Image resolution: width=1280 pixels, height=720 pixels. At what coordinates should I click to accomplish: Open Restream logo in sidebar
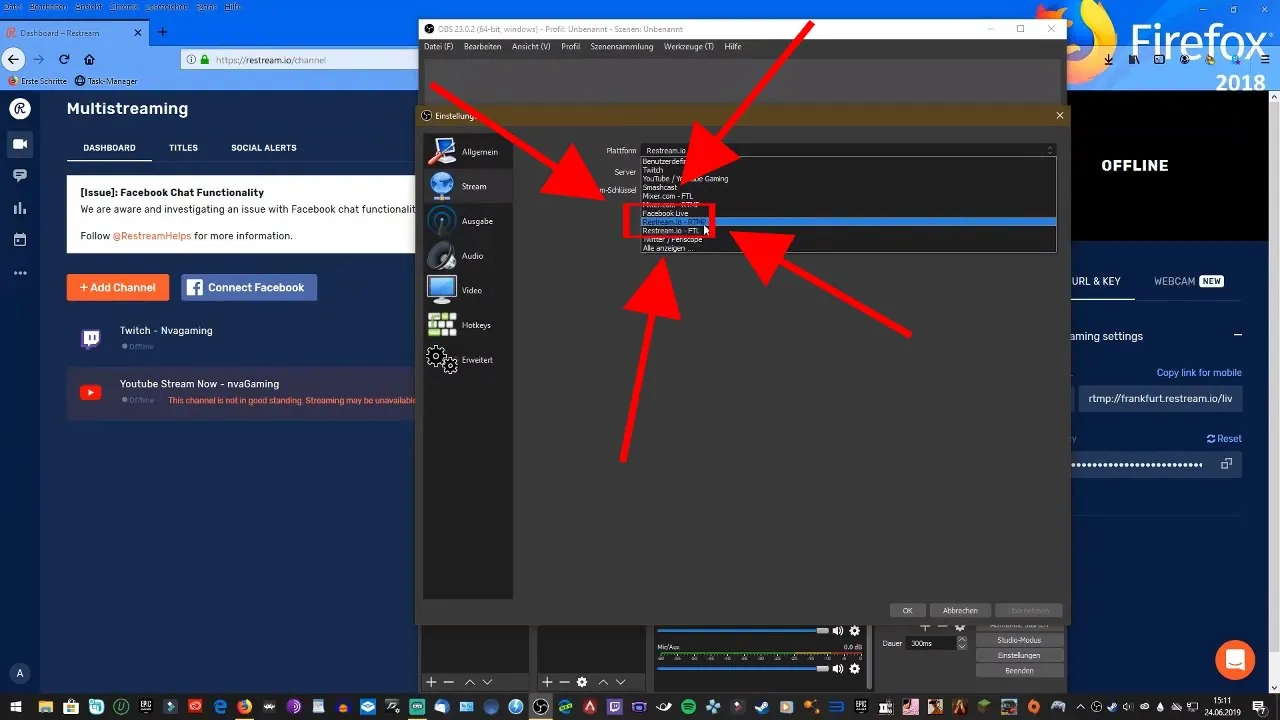click(20, 108)
